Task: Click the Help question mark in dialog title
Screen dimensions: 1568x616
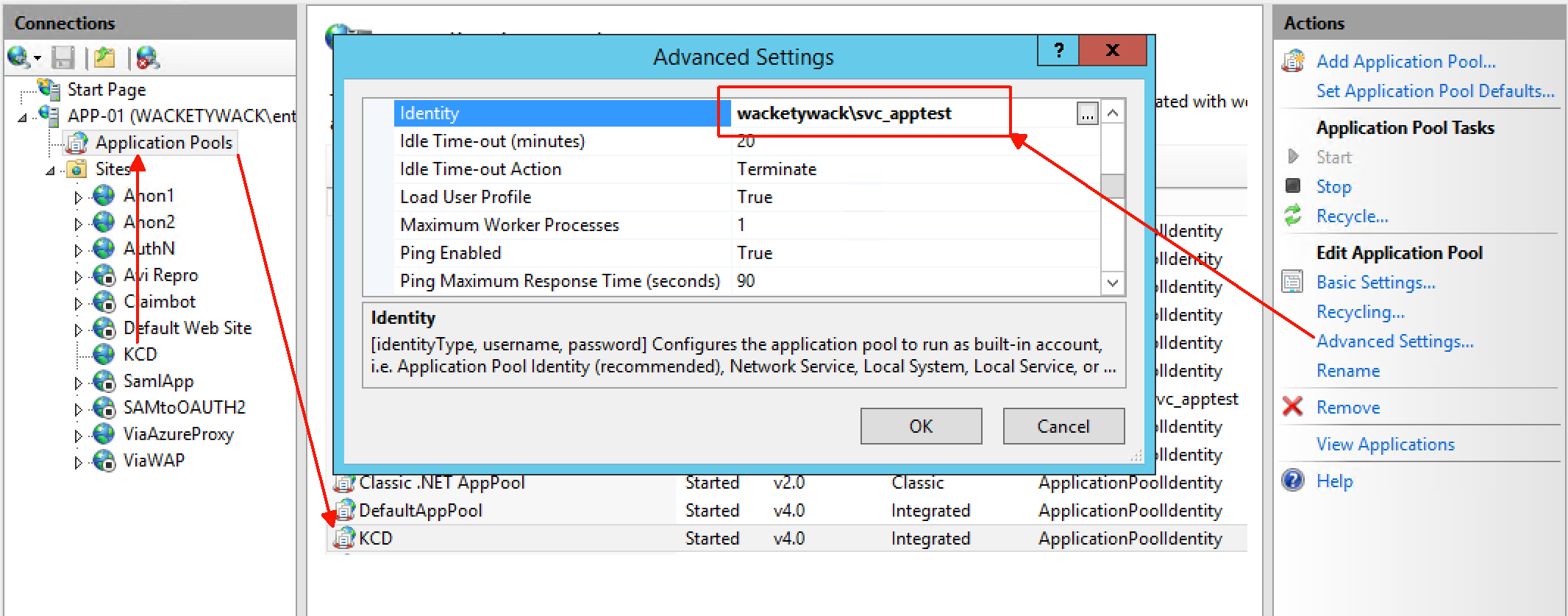Action: pos(1058,50)
